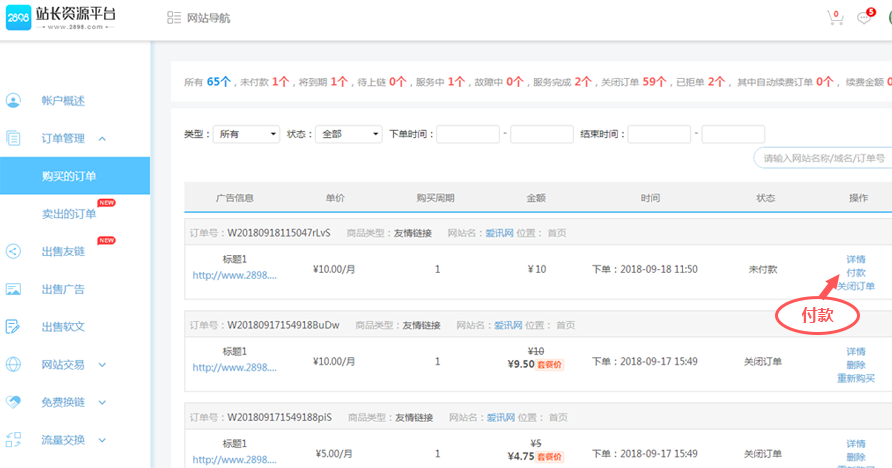Click the 网站导航 icon in top bar

(x=173, y=18)
